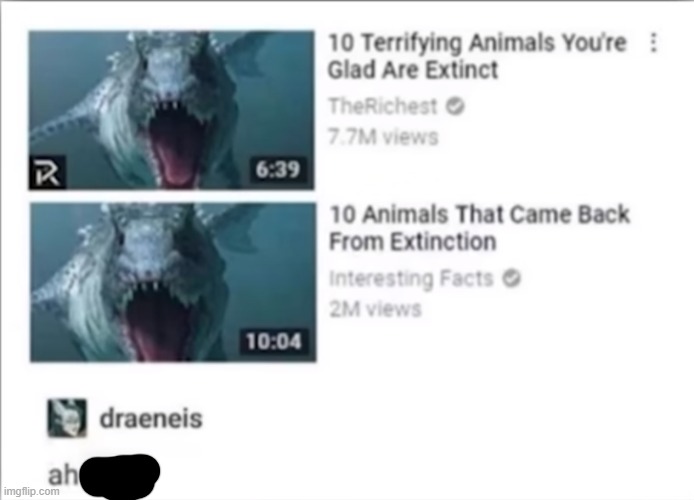The width and height of the screenshot is (694, 500).
Task: Open Interesting Facts channel name
Action: [411, 279]
